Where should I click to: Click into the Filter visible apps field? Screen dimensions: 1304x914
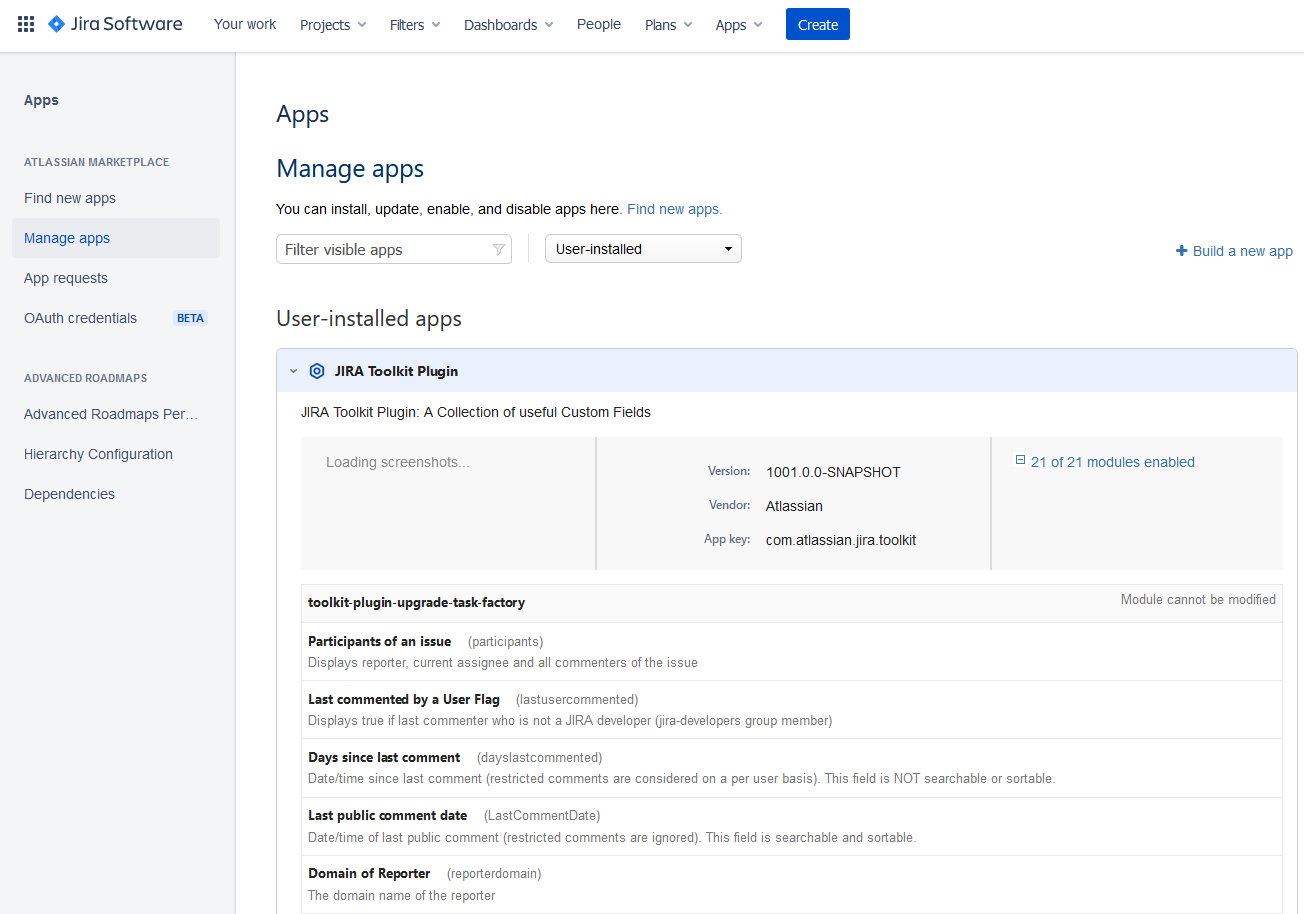(x=394, y=250)
